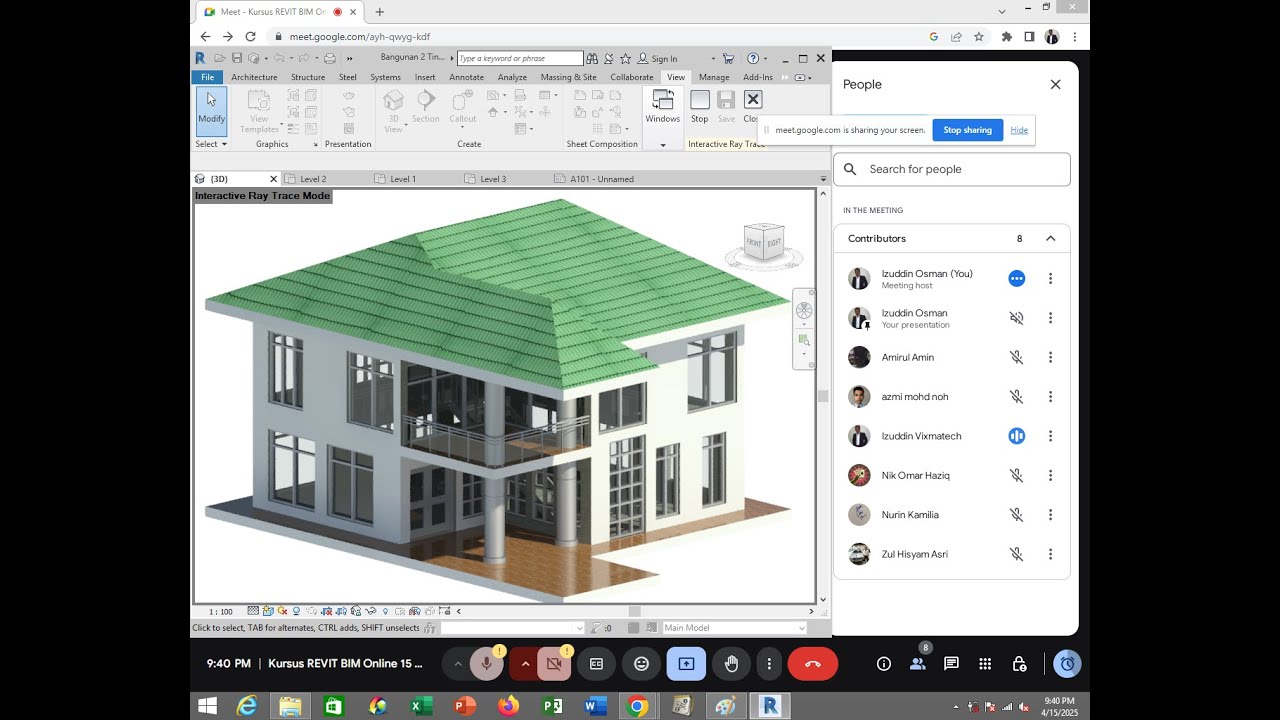Send a reaction emoji in Meet
Image resolution: width=1280 pixels, height=720 pixels.
click(x=641, y=663)
